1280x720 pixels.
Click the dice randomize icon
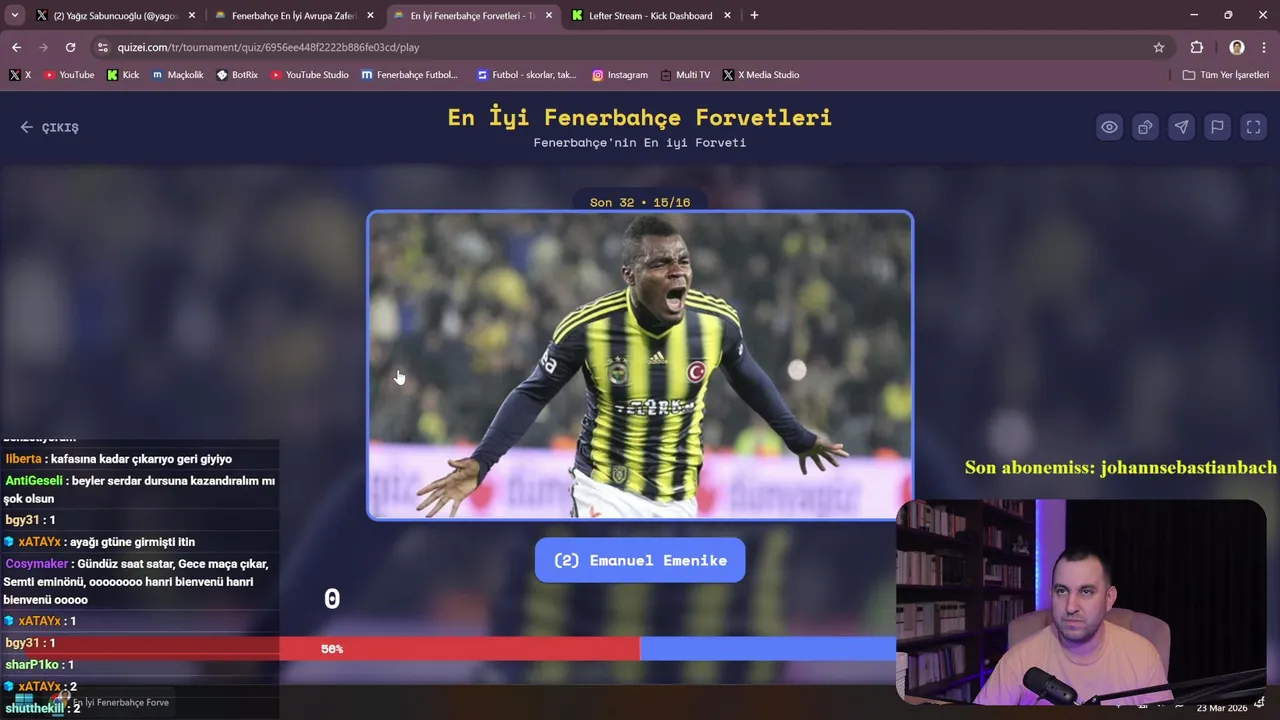coord(1145,127)
